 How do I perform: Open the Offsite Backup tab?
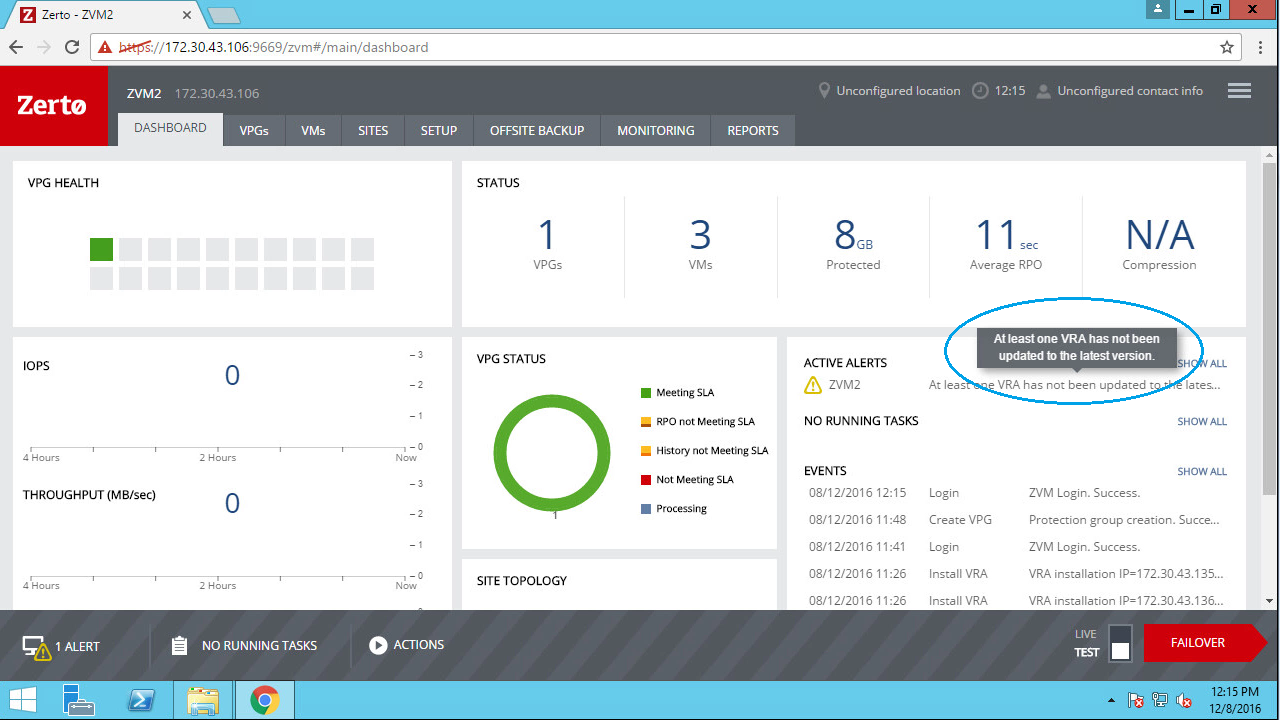(536, 131)
